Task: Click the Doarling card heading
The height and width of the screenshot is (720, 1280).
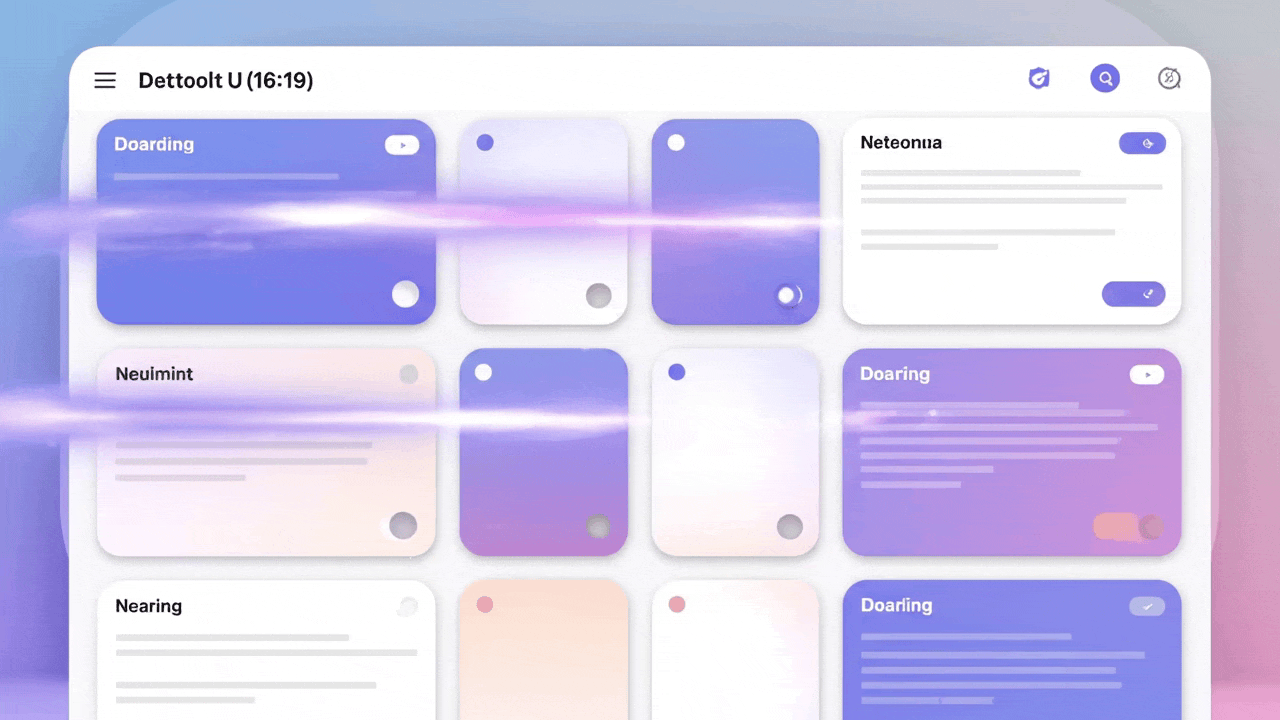Action: click(896, 605)
